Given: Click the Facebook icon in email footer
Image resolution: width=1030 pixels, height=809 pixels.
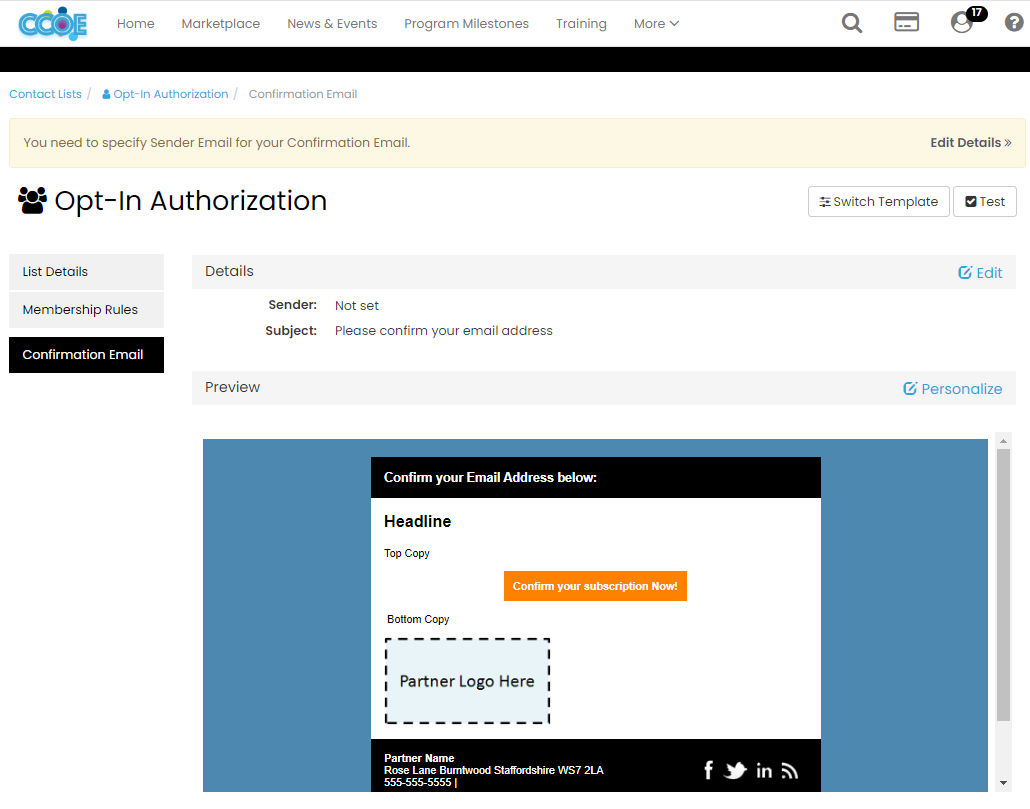Looking at the screenshot, I should click(x=708, y=769).
